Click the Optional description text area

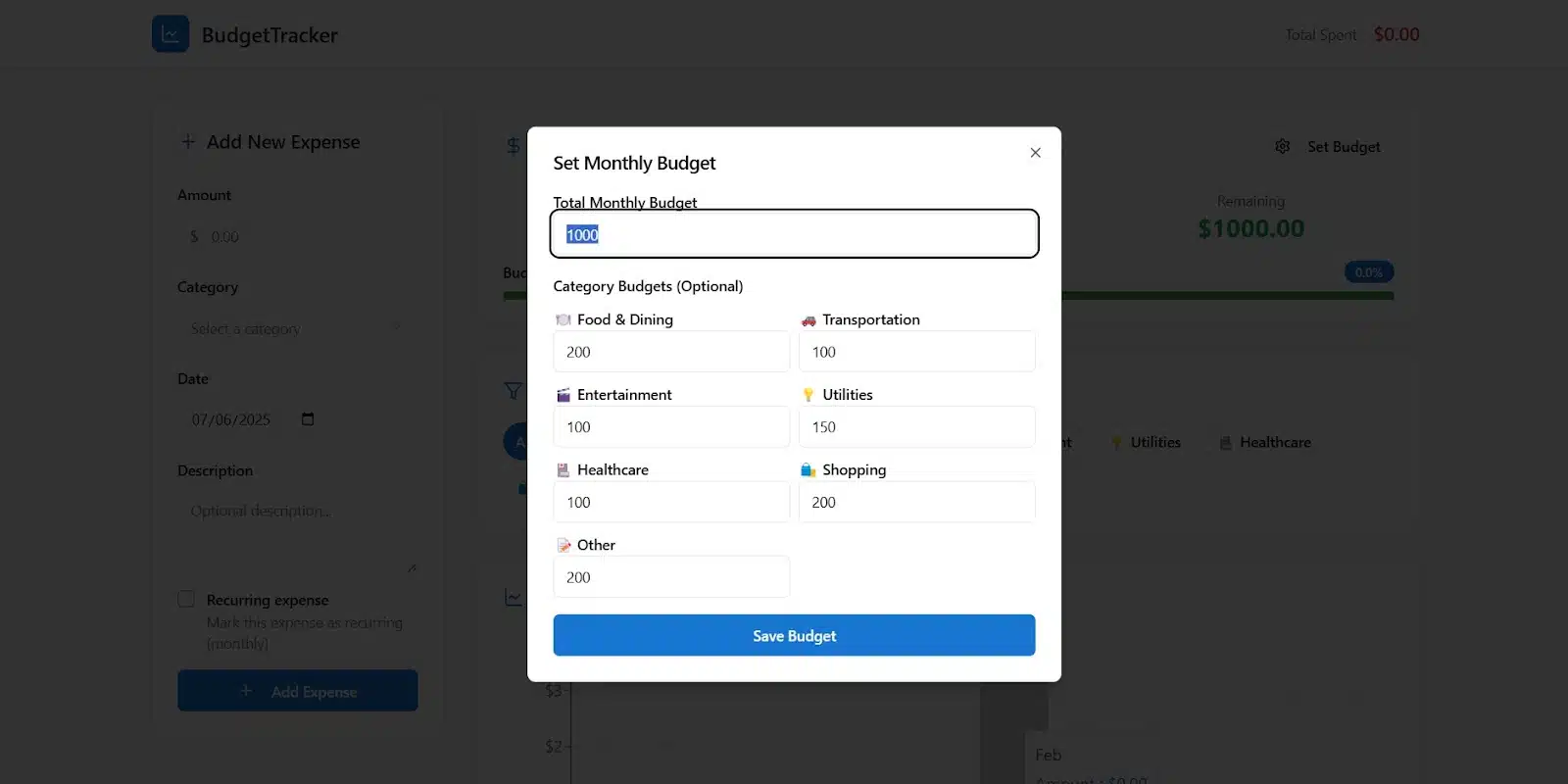[x=298, y=534]
